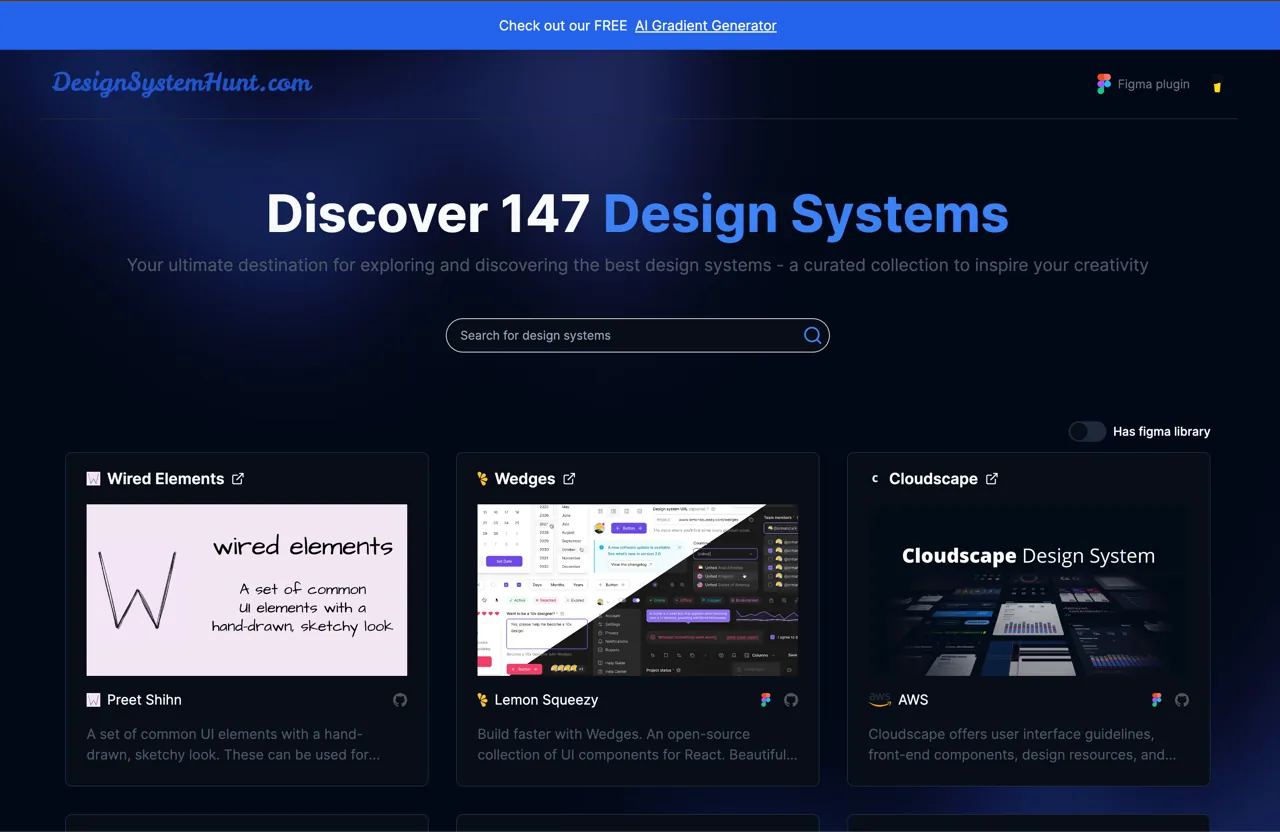The height and width of the screenshot is (832, 1280).
Task: Click the Cloudscape logo beside card title
Action: 875,479
